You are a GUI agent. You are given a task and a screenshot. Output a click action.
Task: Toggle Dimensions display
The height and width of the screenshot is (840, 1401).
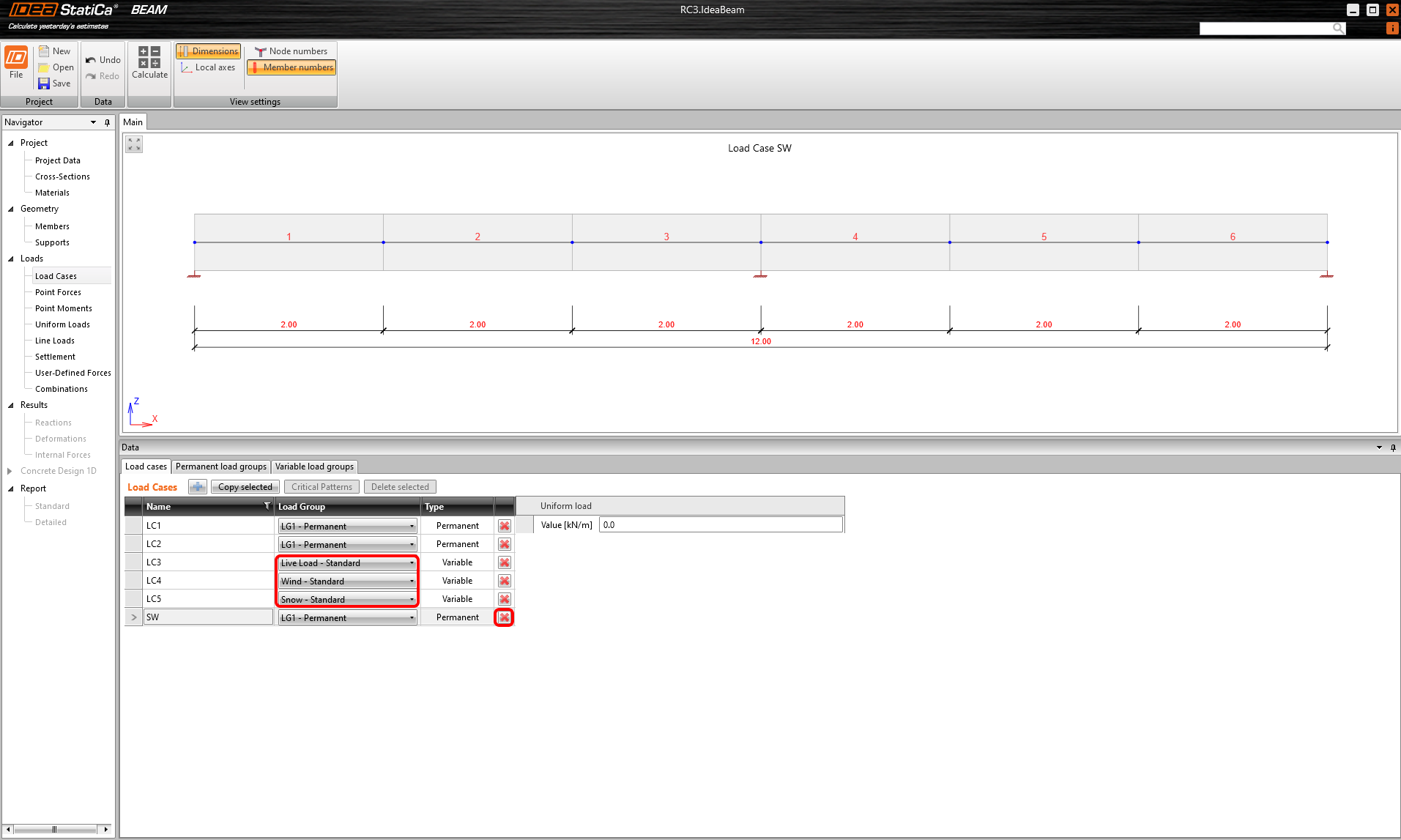pos(209,51)
